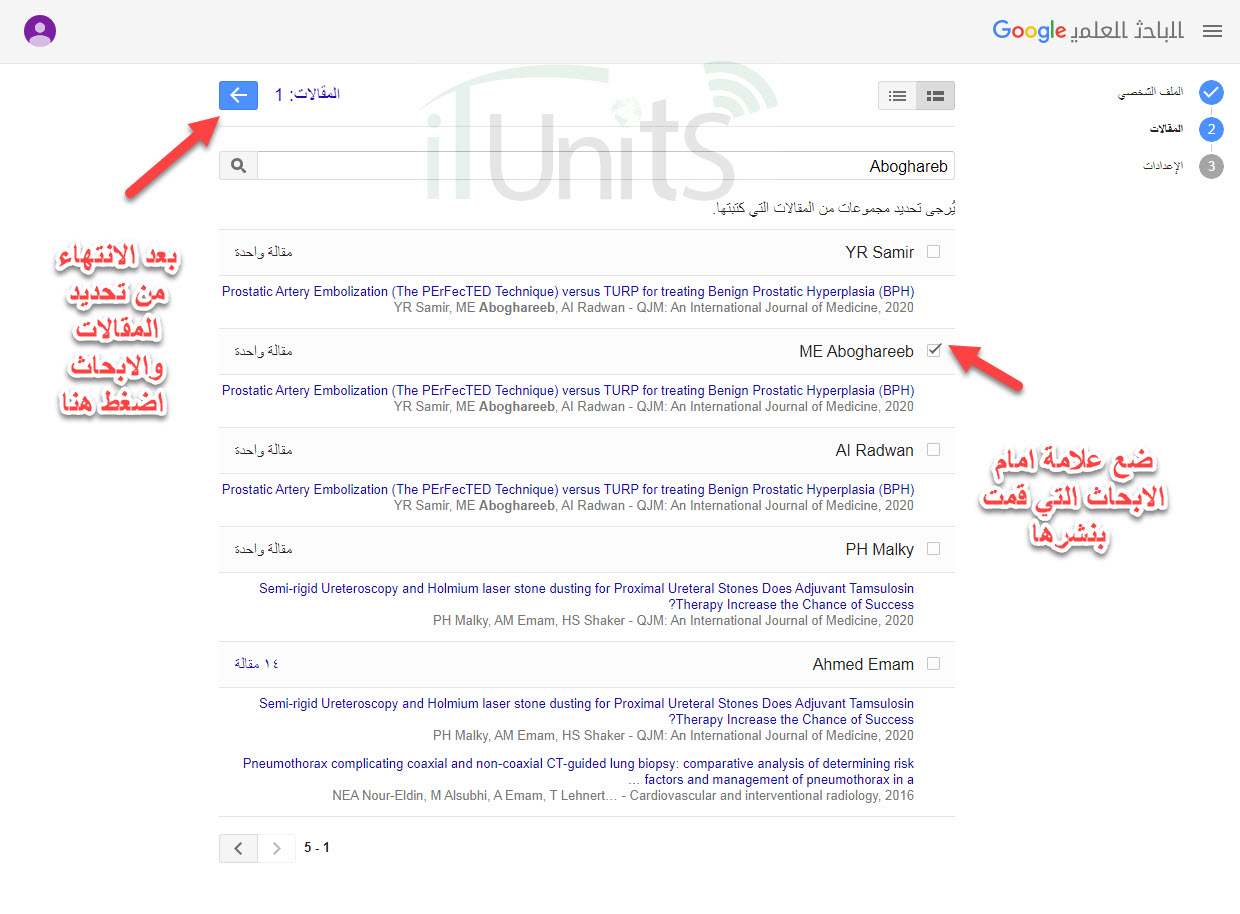Click the step 3 settings circle
This screenshot has width=1240, height=914.
coord(1210,166)
